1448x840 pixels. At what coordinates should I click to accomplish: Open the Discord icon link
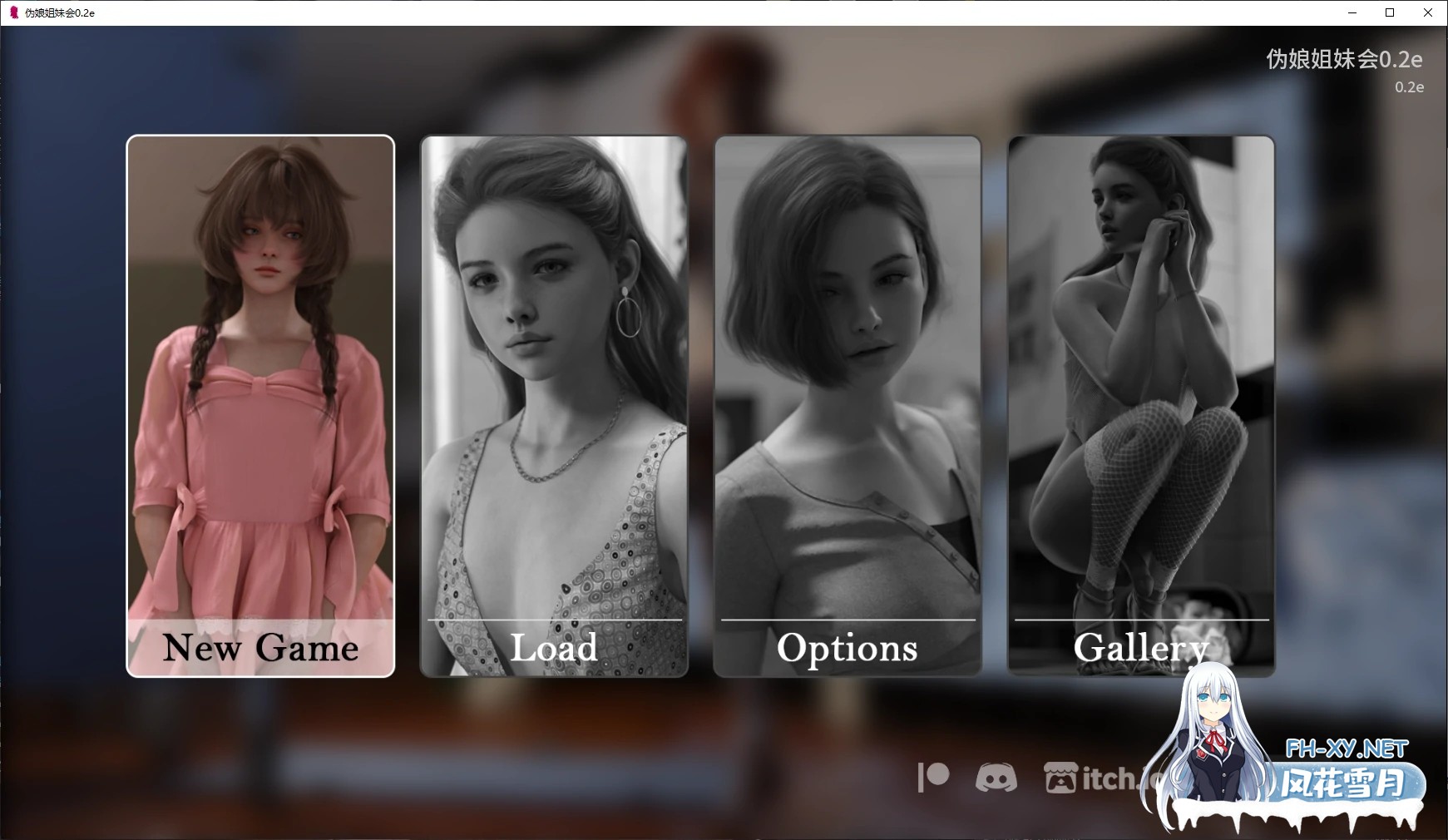pyautogui.click(x=996, y=778)
